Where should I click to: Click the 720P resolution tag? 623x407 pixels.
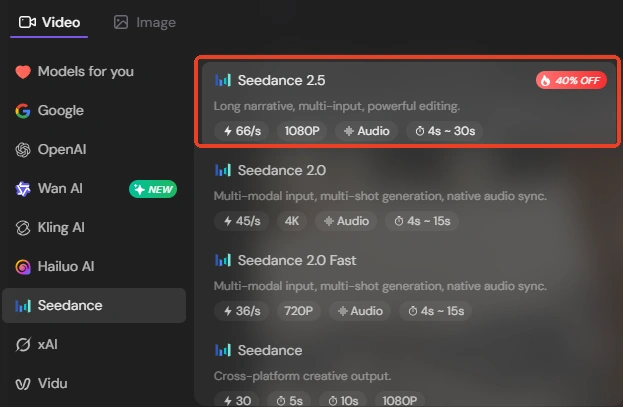(x=299, y=311)
